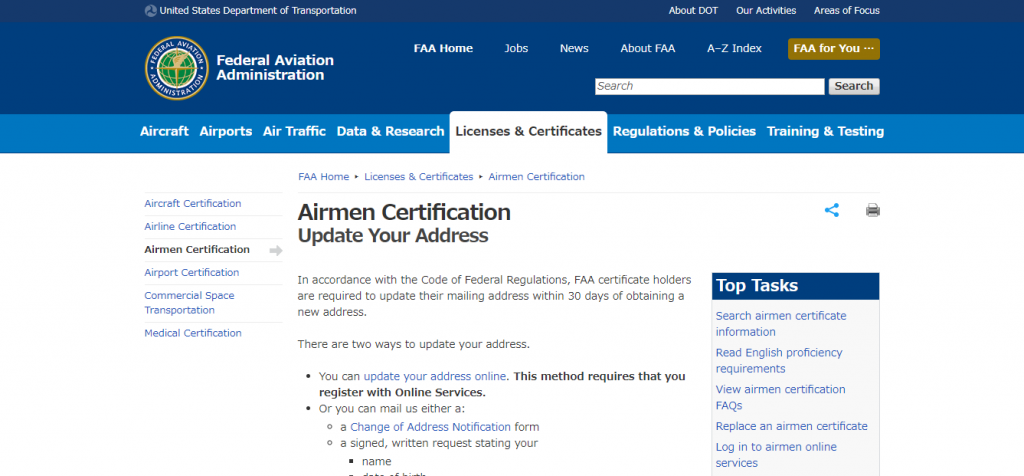Viewport: 1024px width, 476px height.
Task: Select the Data & Research tab
Action: [x=390, y=132]
